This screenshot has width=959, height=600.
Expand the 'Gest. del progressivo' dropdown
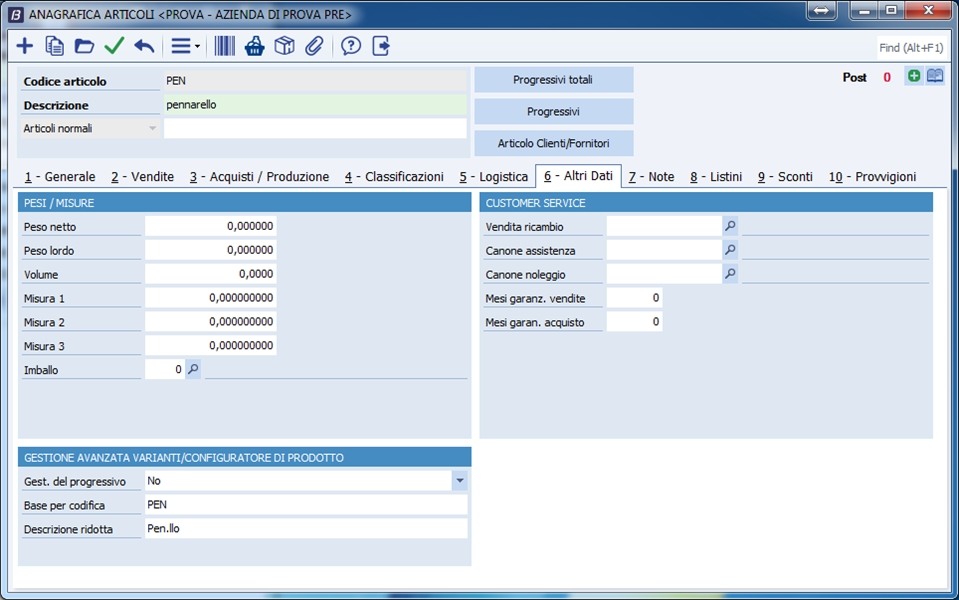[459, 481]
